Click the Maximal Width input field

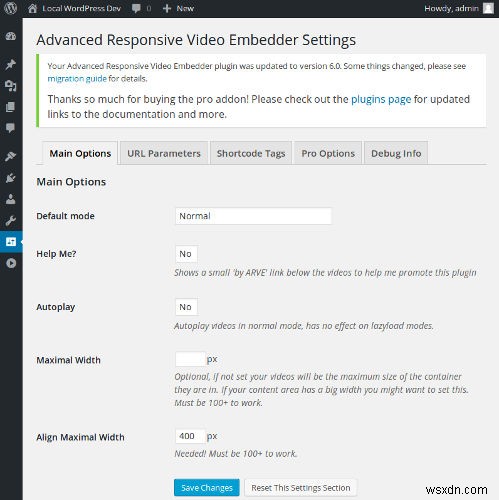pos(190,359)
